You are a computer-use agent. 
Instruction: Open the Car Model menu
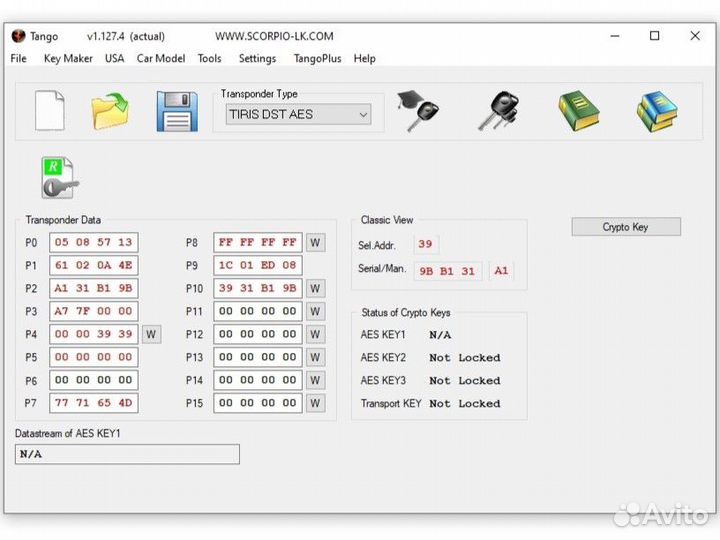(161, 58)
